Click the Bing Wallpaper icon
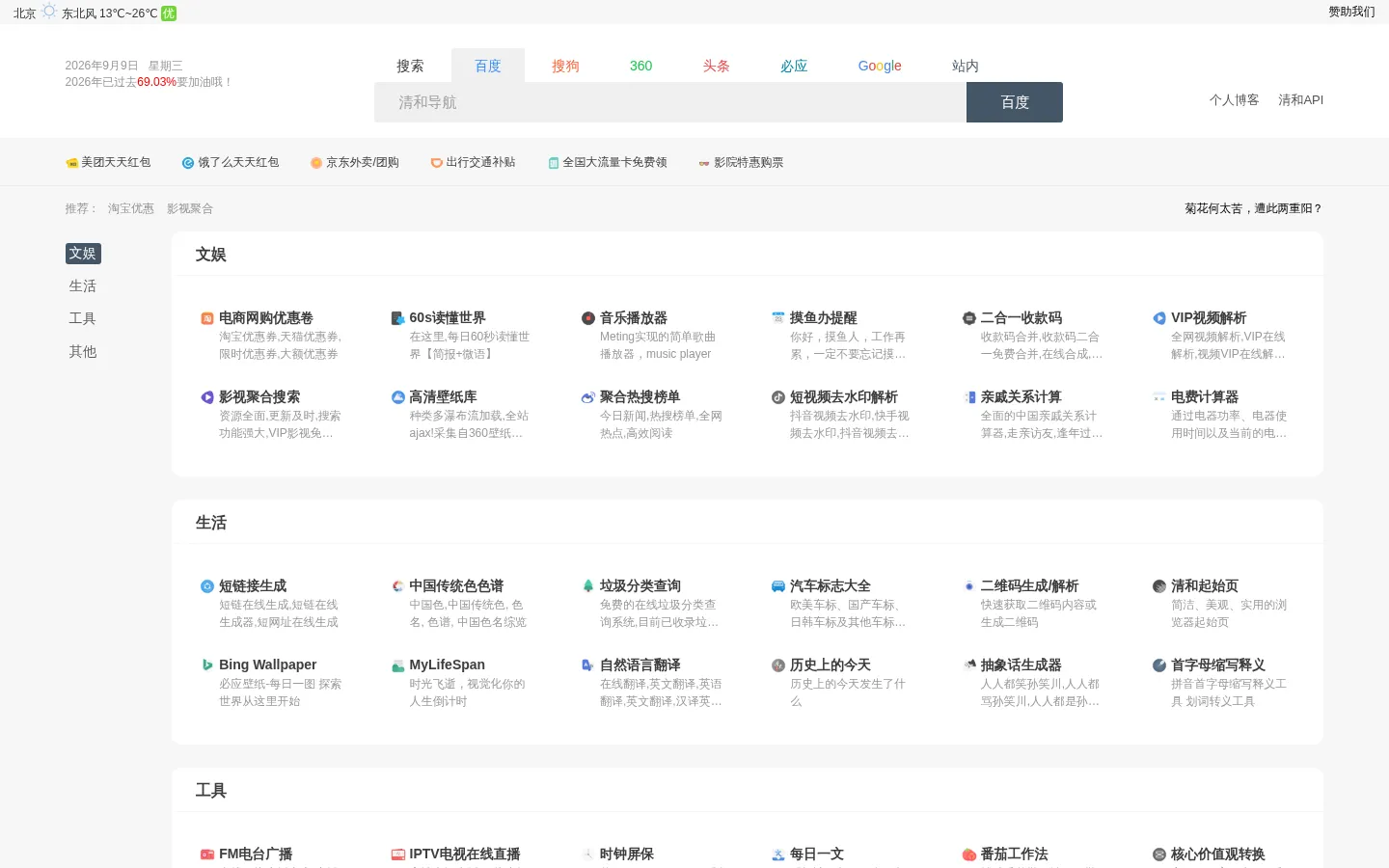The image size is (1389, 868). pos(206,665)
